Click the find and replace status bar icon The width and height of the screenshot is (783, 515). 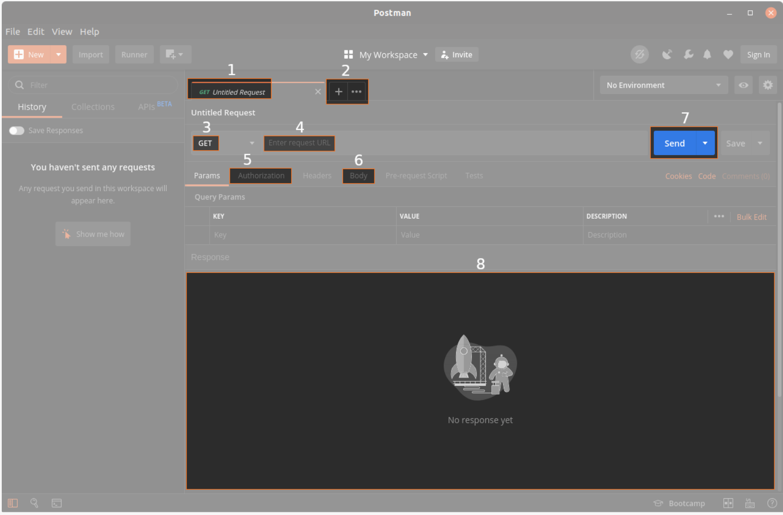pos(34,503)
